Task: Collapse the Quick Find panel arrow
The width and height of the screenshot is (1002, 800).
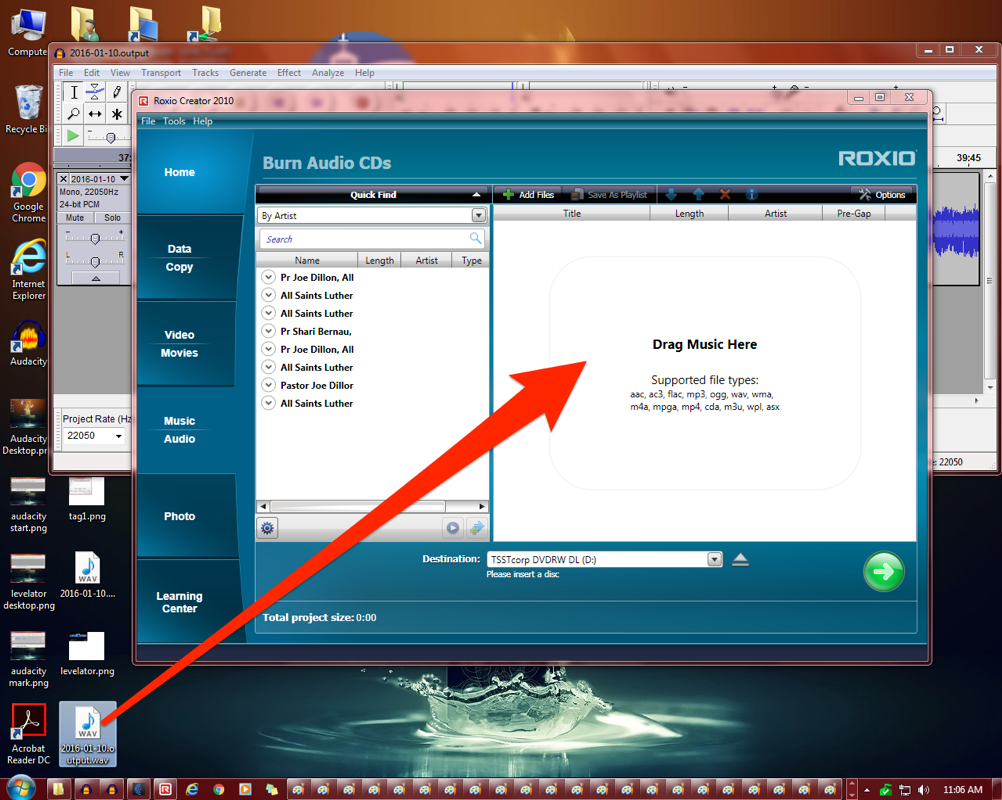Action: click(x=477, y=194)
